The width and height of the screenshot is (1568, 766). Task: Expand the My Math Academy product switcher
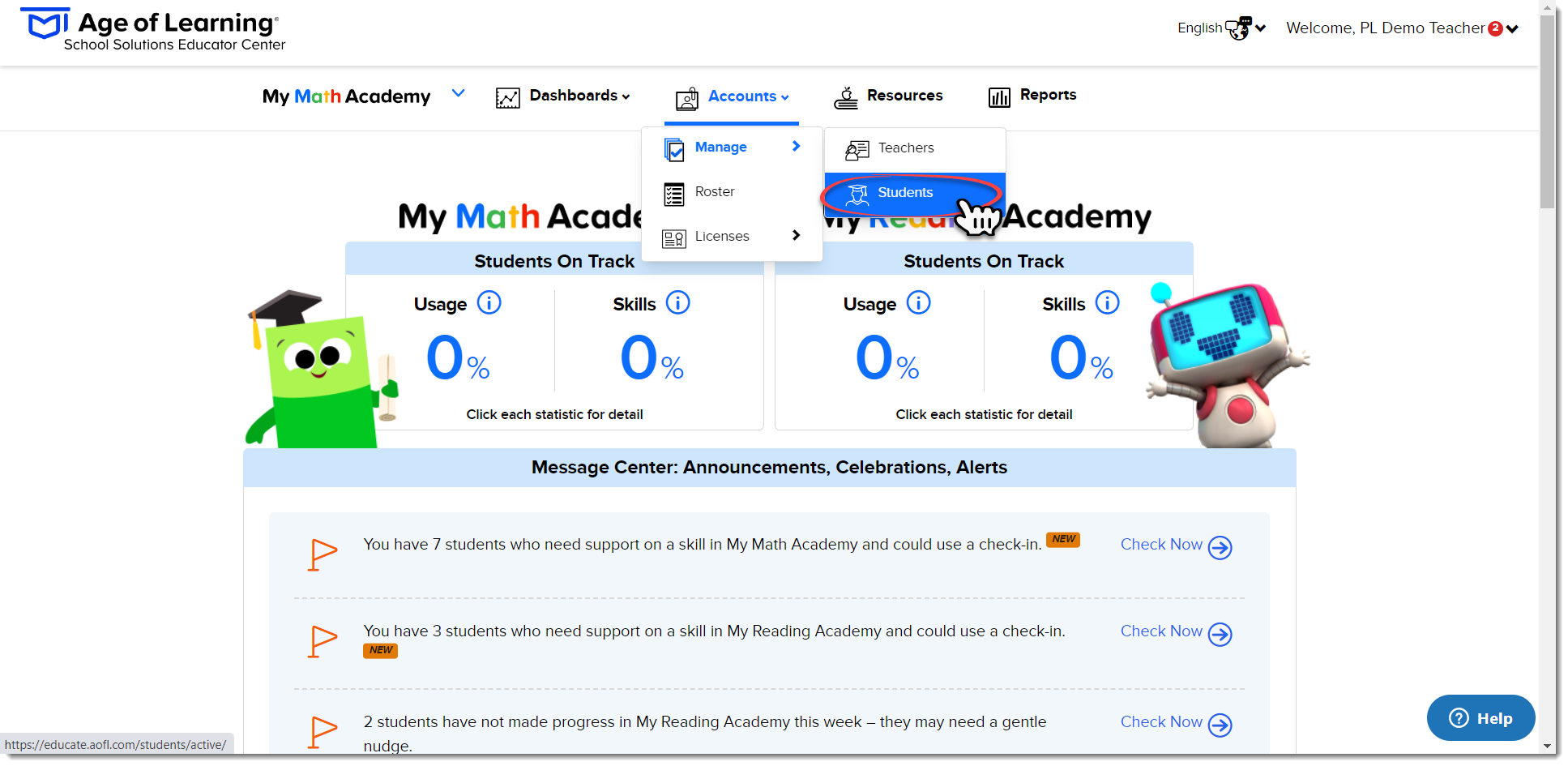[x=459, y=93]
